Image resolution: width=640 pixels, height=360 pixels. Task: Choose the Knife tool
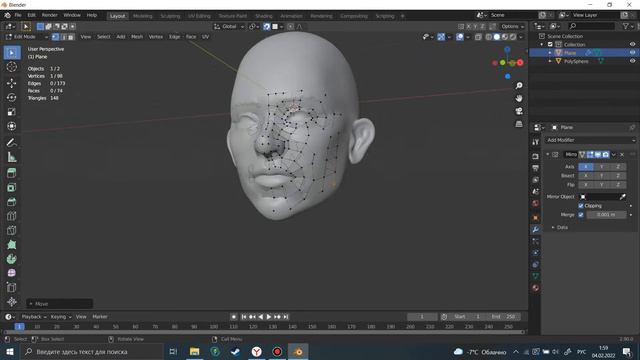point(12,230)
